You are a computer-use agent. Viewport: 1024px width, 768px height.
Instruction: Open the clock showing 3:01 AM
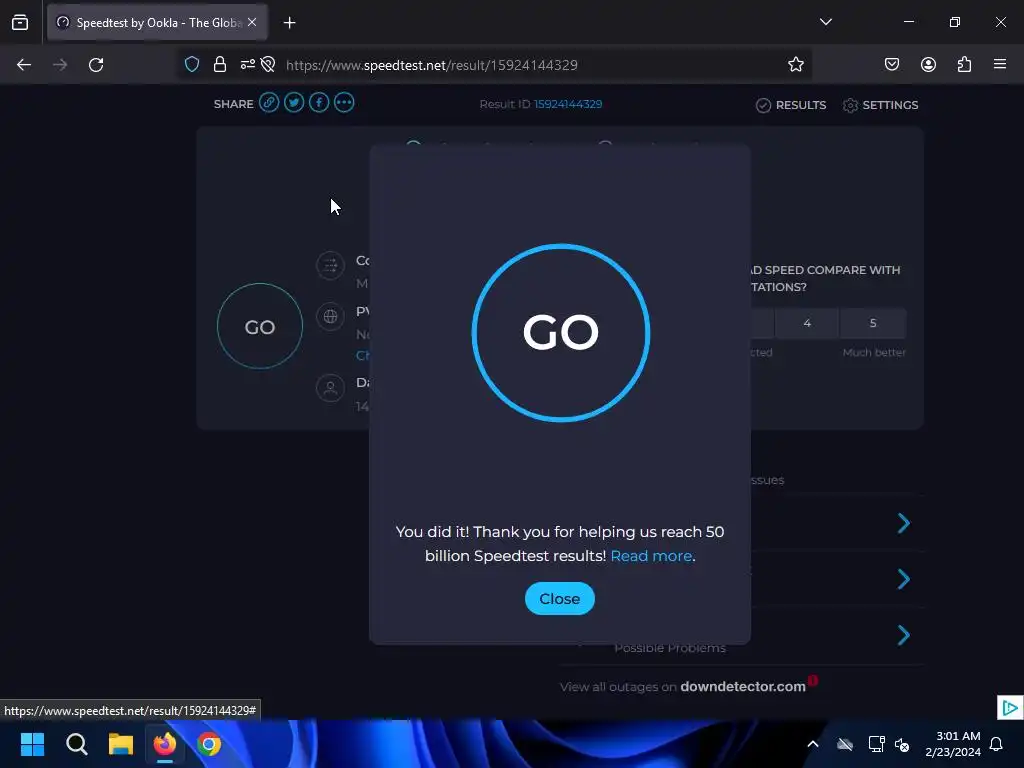tap(953, 744)
